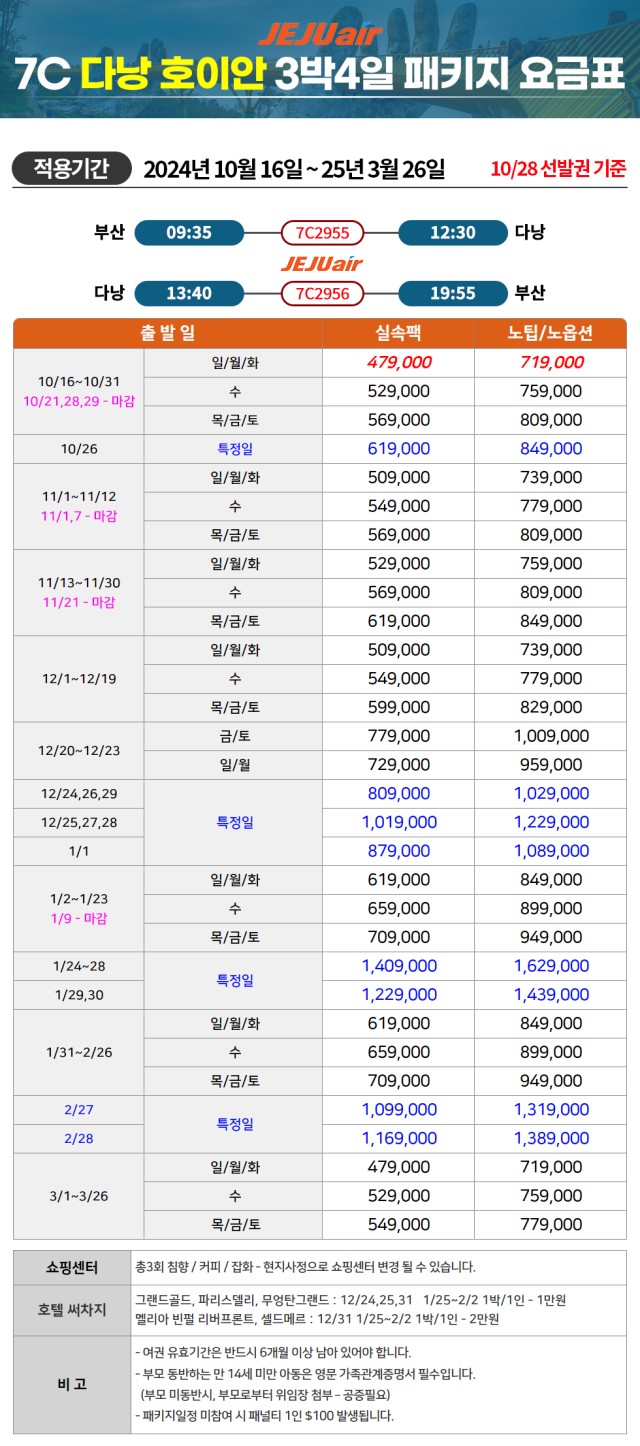This screenshot has height=1446, width=640.
Task: Click the 12:30 arrival time pill
Action: tap(453, 233)
